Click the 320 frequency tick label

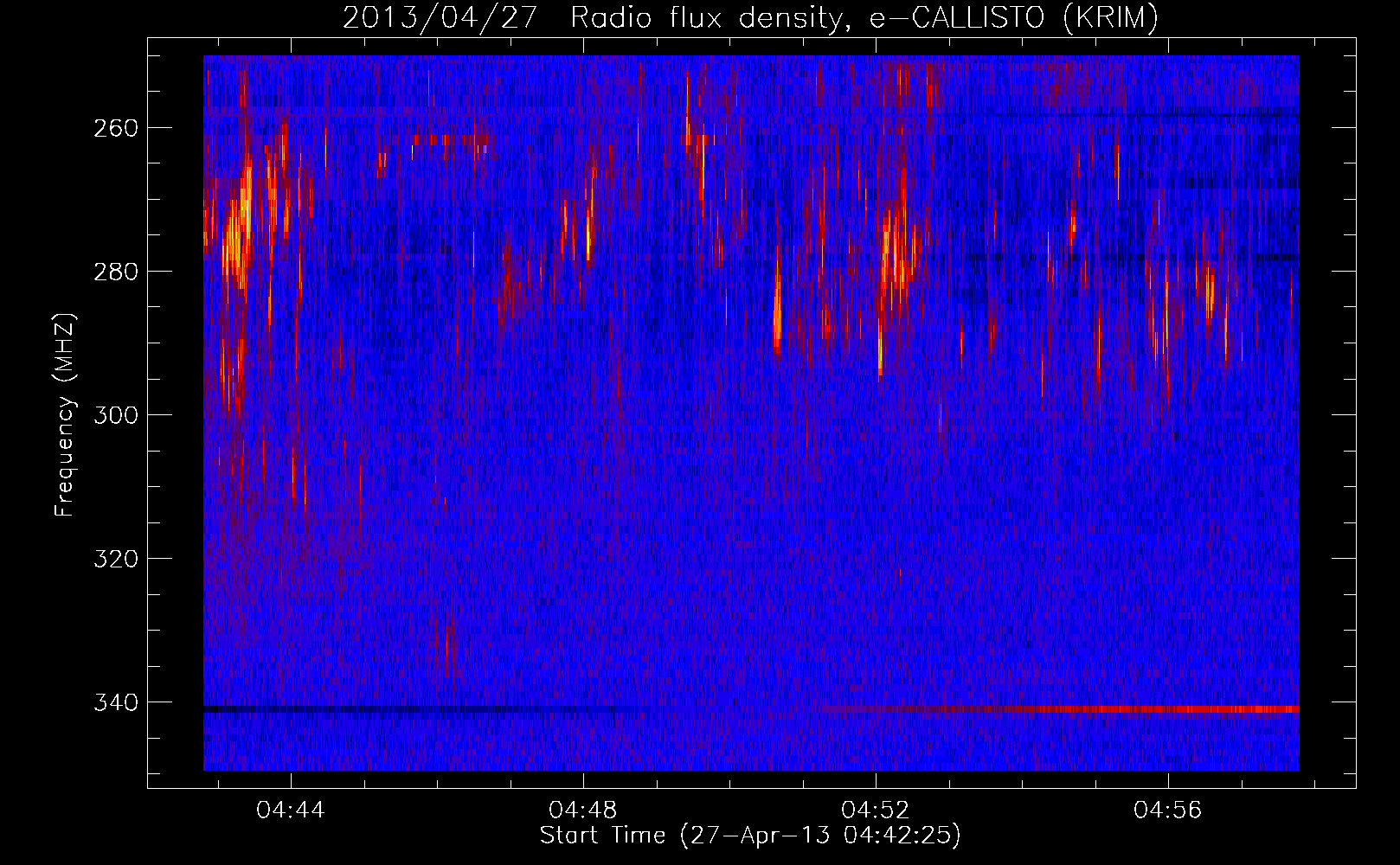116,559
